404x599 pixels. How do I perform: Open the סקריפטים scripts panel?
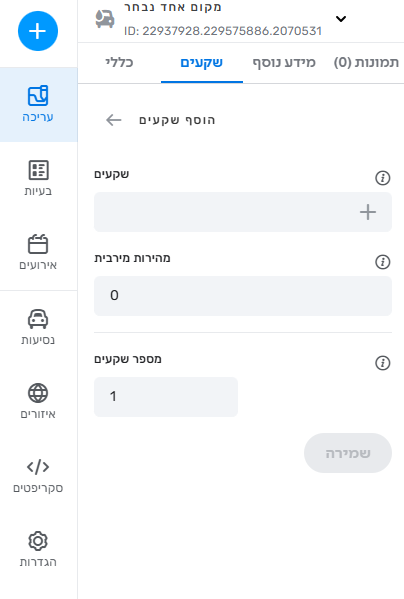coord(38,476)
